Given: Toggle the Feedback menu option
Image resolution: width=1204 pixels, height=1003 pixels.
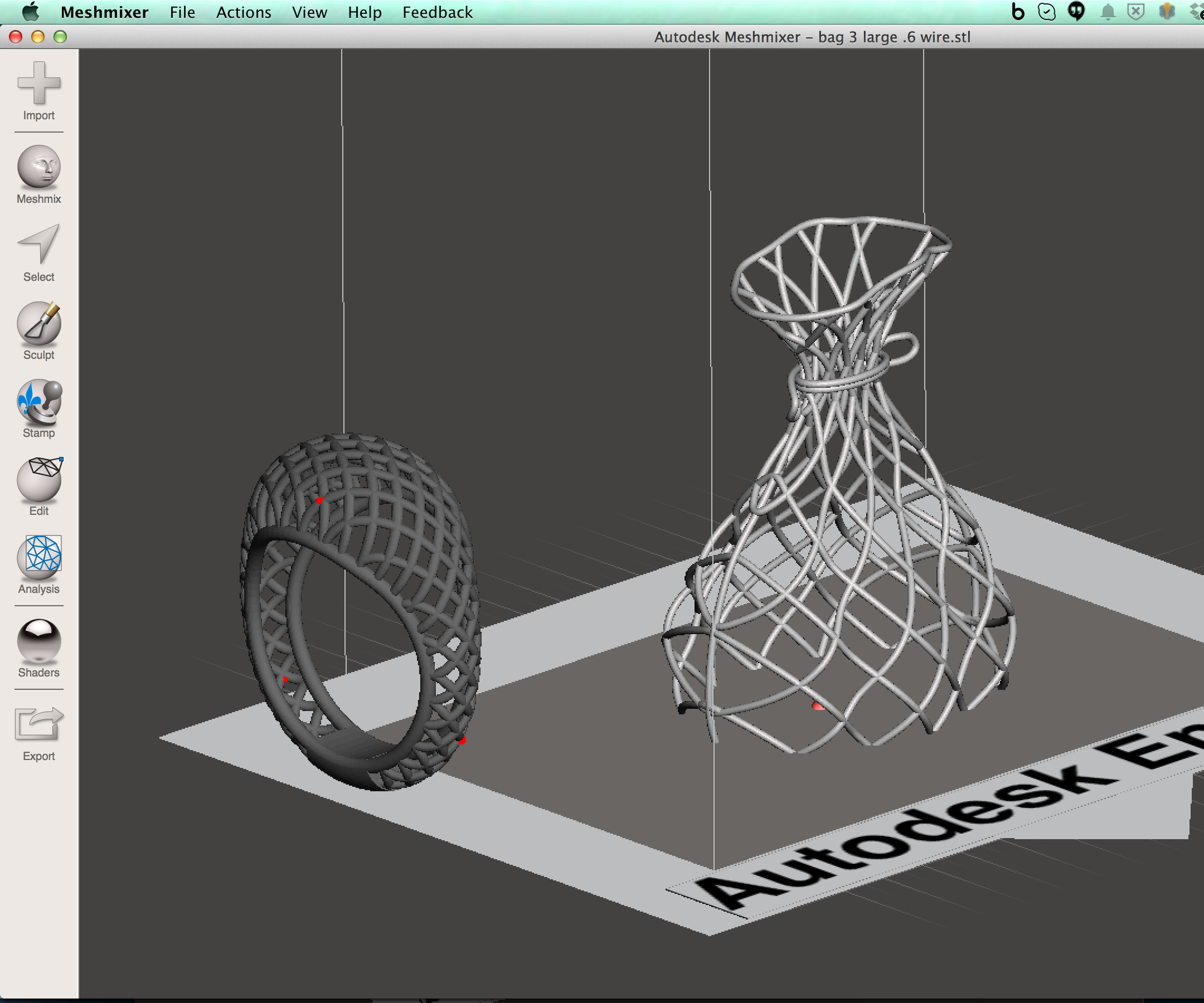Looking at the screenshot, I should click(x=436, y=12).
